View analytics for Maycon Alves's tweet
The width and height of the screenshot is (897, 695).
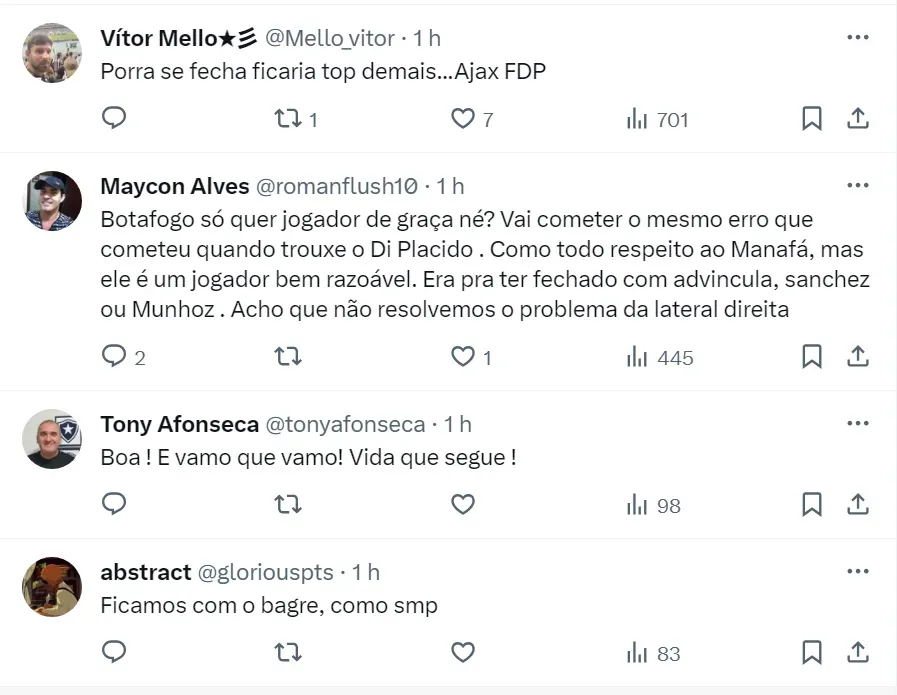(x=659, y=357)
